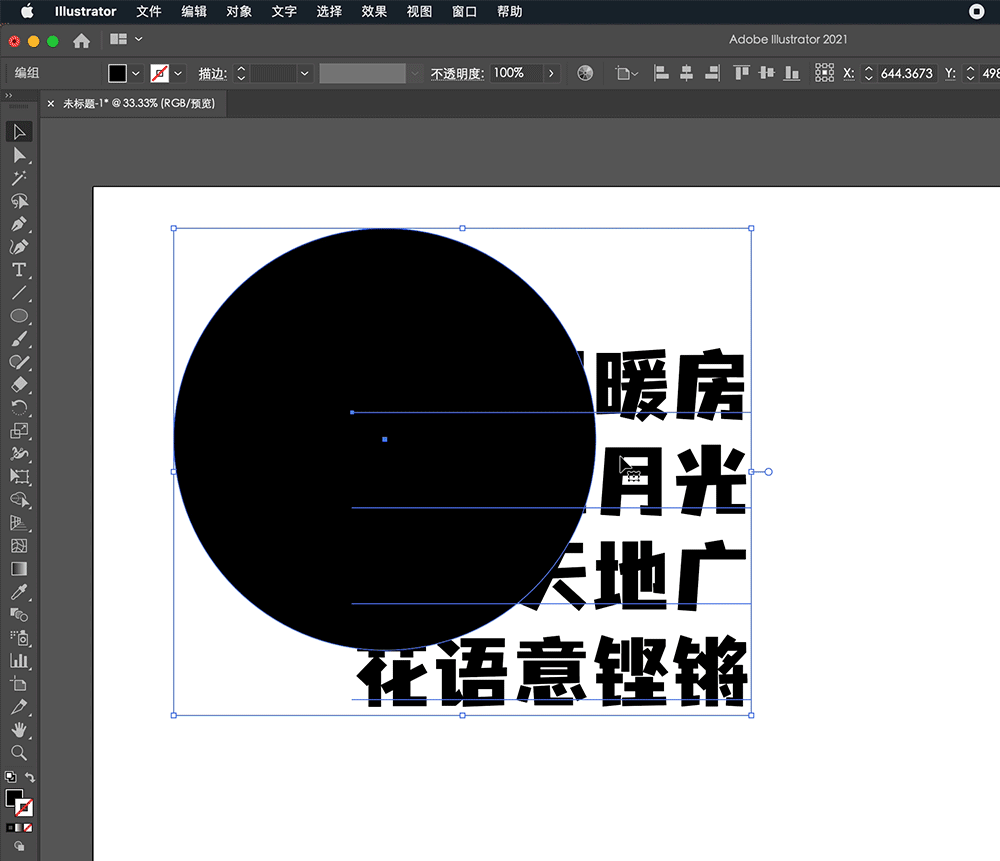Click the Home icon
1000x861 pixels.
click(81, 41)
